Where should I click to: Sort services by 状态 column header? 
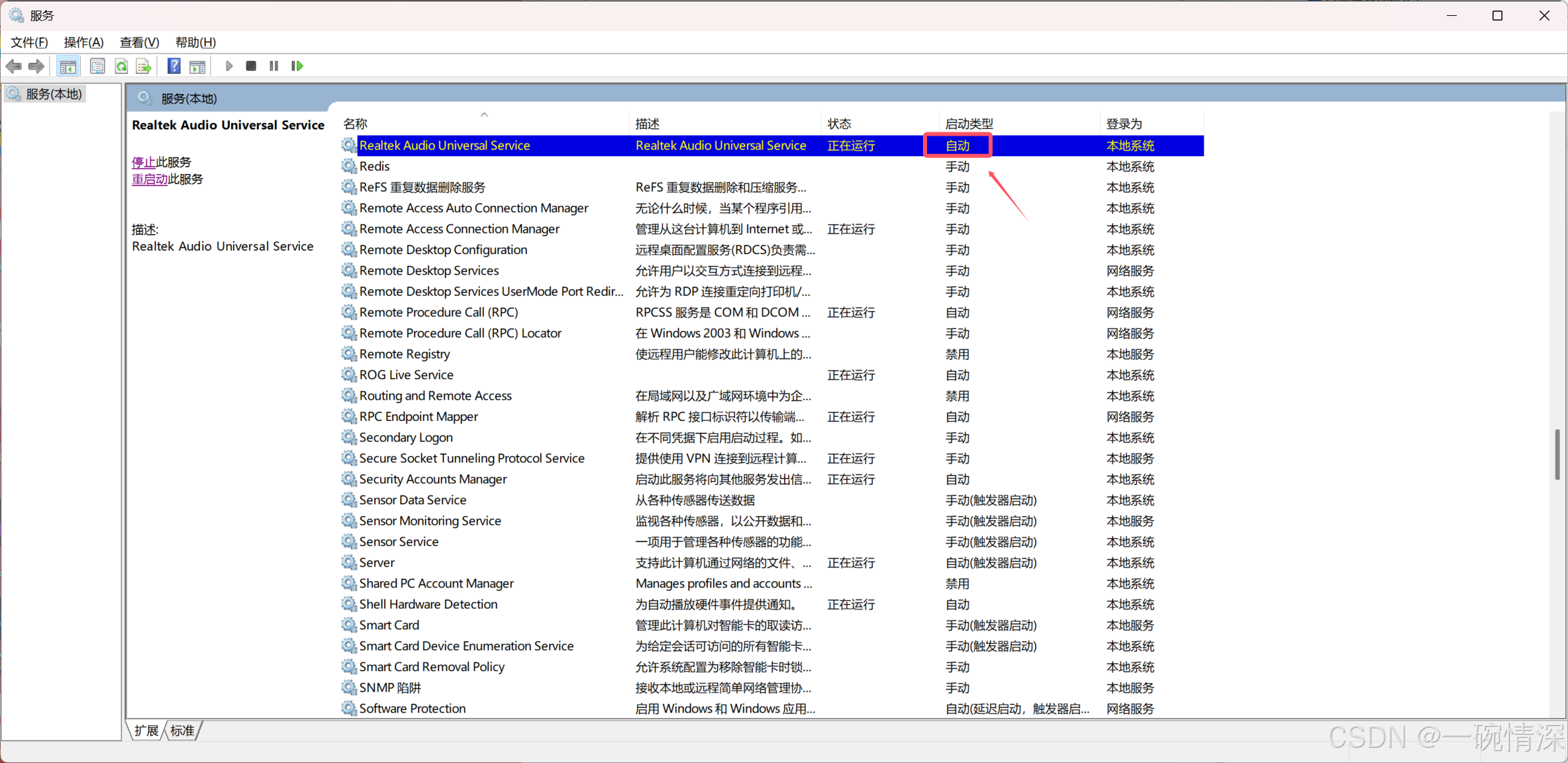tap(839, 124)
